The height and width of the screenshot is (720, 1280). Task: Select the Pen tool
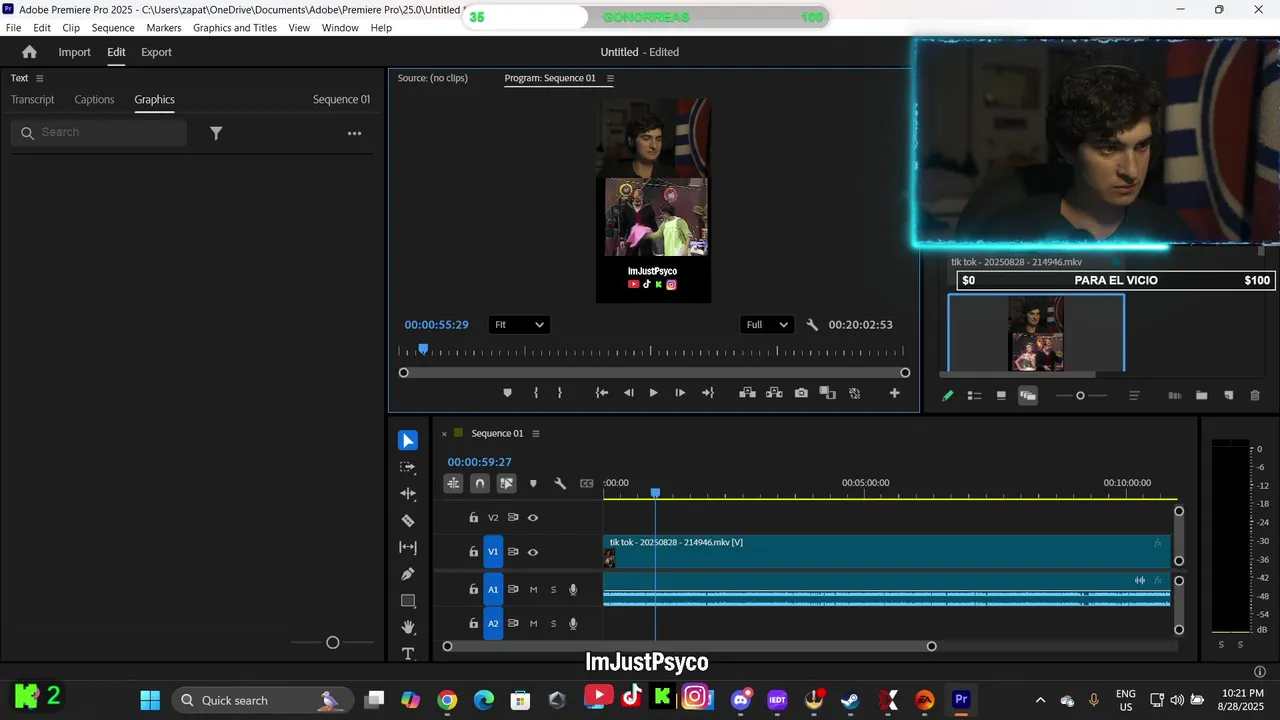(408, 574)
